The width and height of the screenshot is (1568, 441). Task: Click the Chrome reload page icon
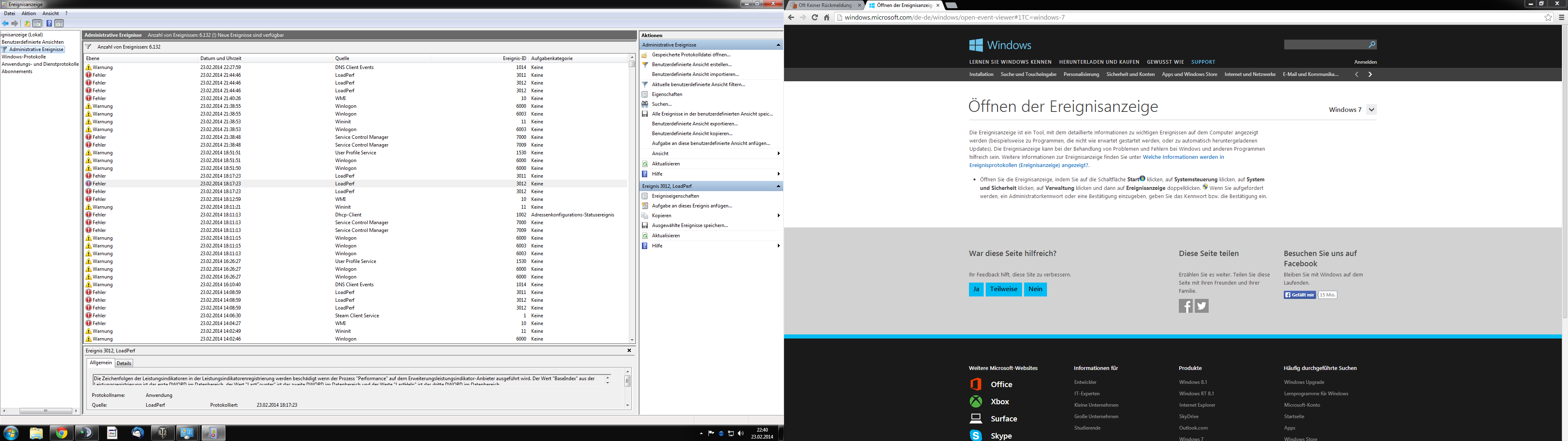coord(815,18)
